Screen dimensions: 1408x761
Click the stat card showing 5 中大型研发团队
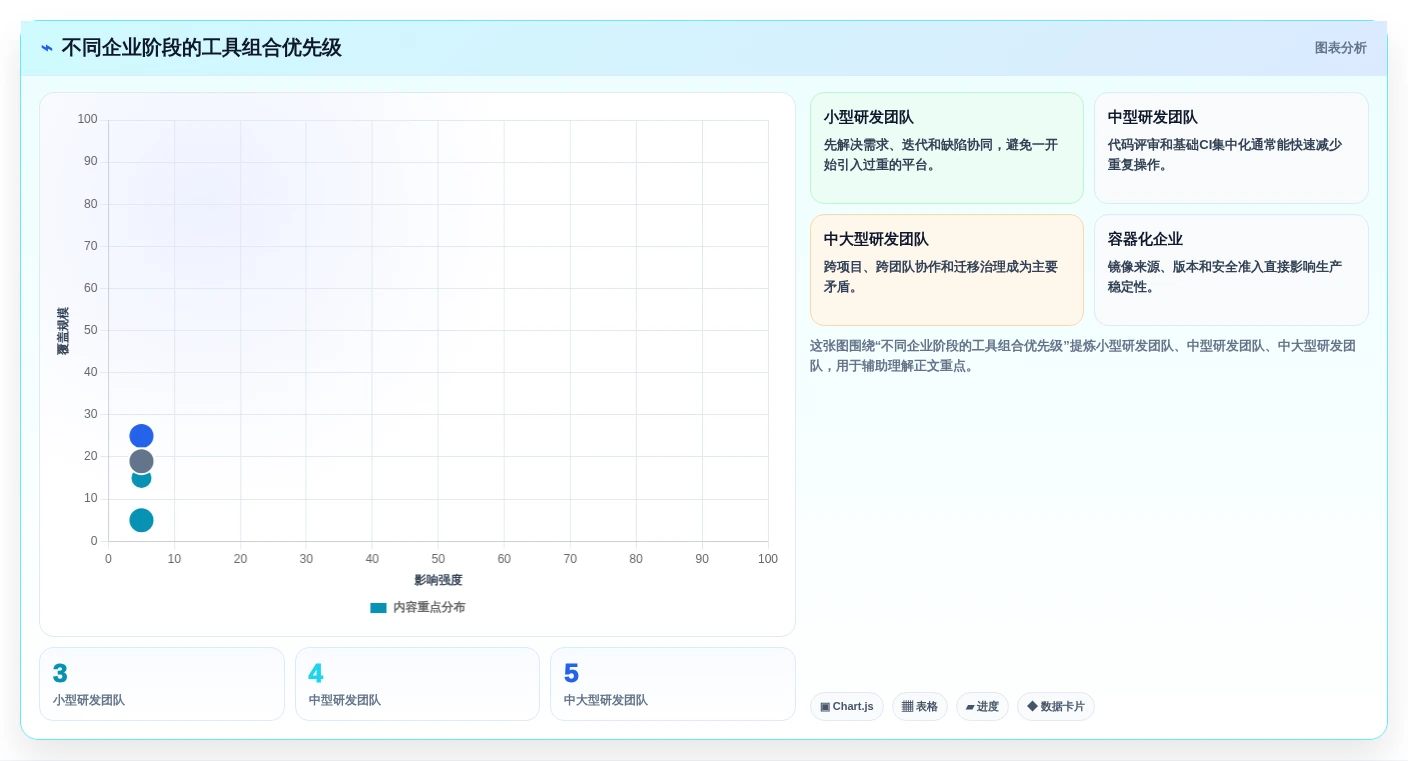point(673,684)
